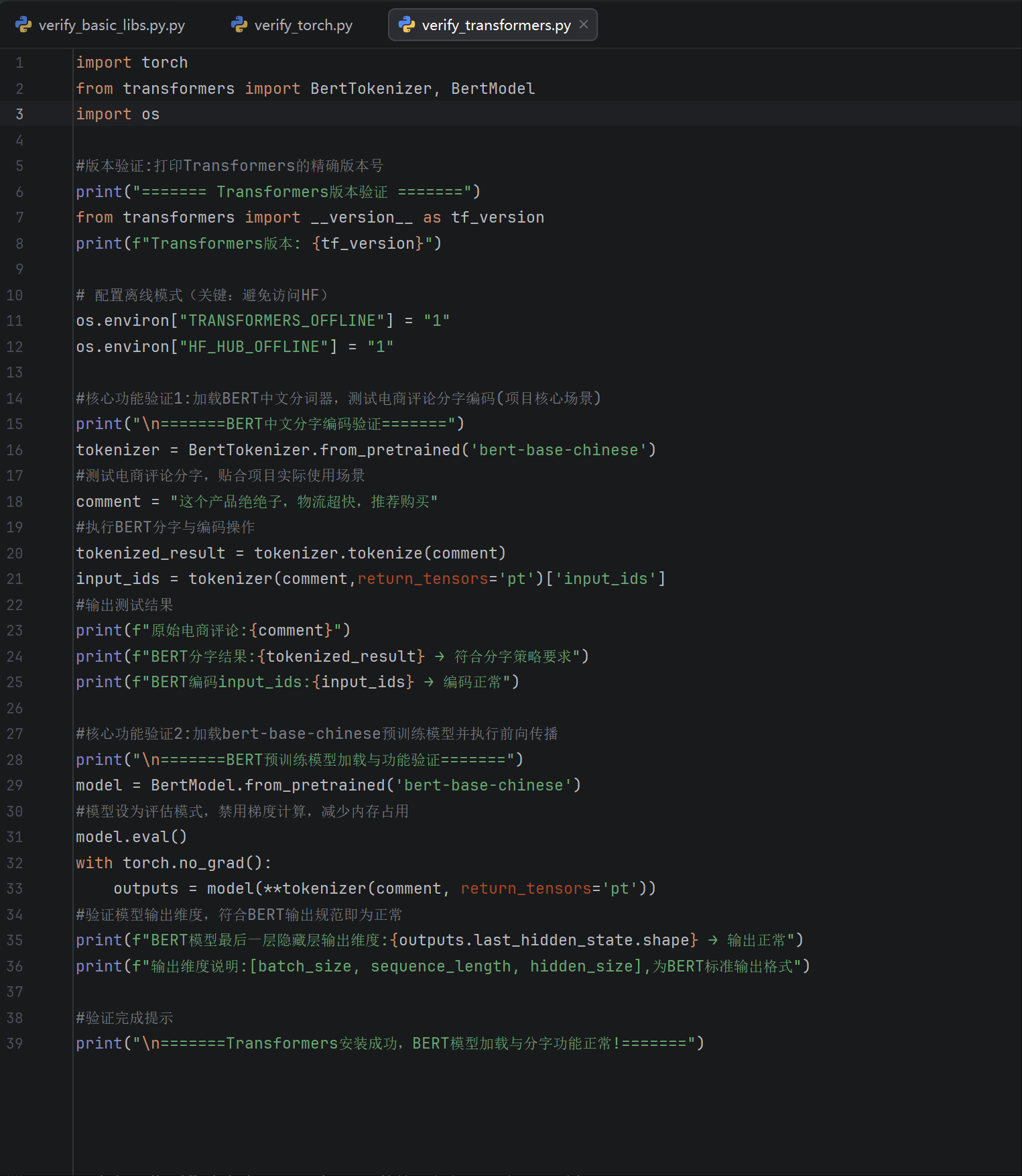1022x1176 pixels.
Task: Click the comment '#验证完成提示' on line 38
Action: coord(125,1018)
